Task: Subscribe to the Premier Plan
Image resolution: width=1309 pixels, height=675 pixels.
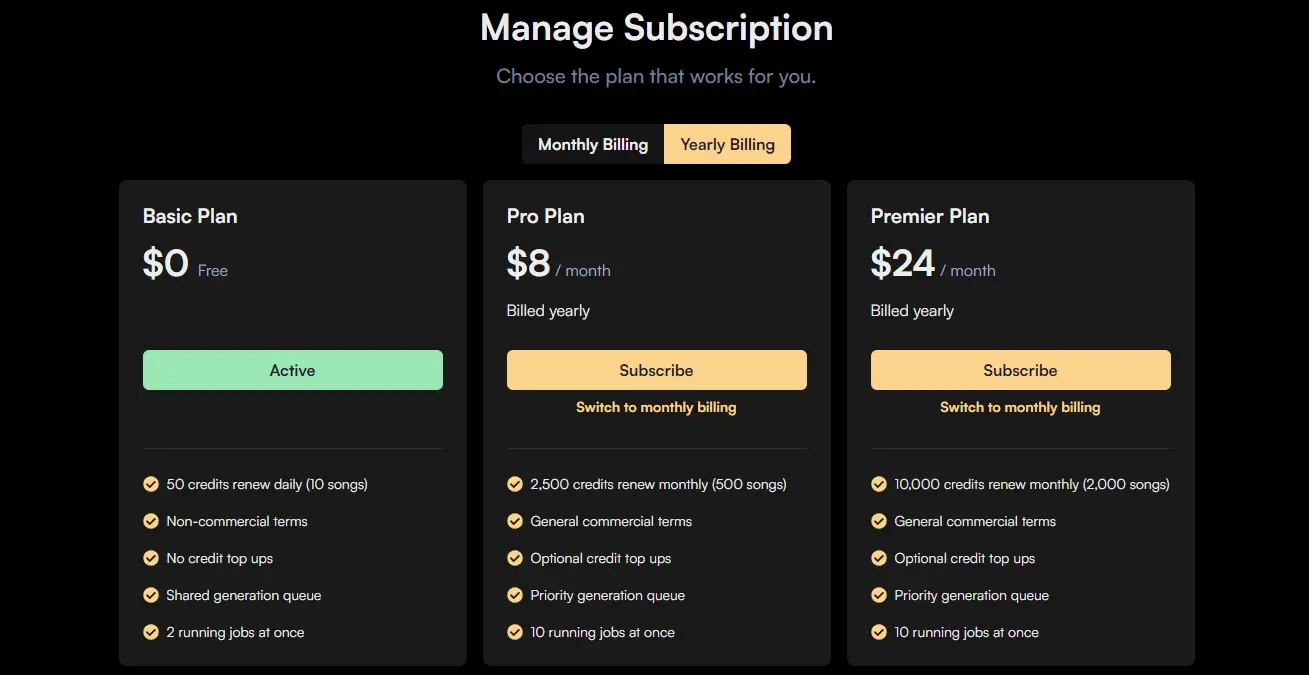Action: coord(1020,370)
